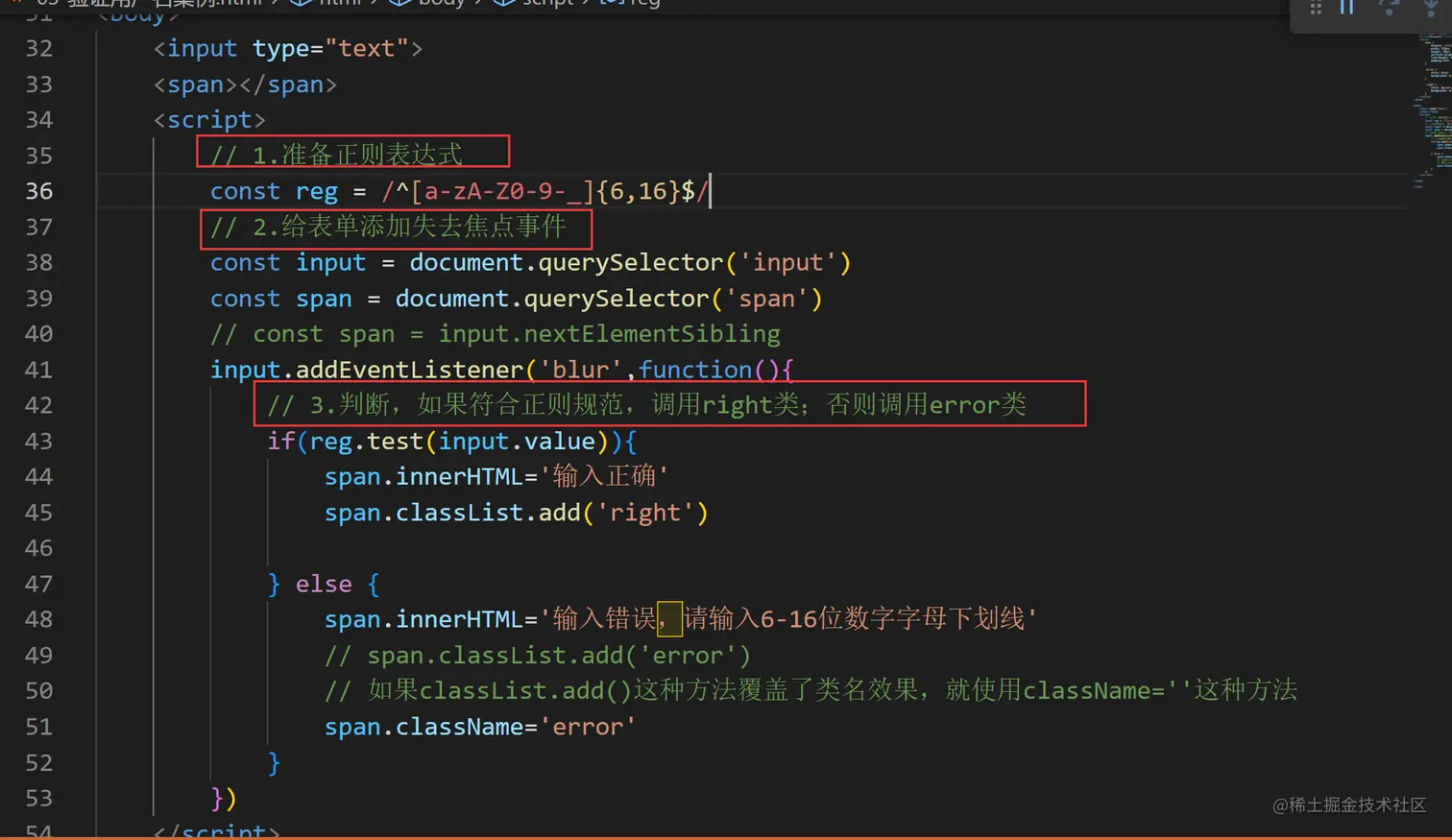Click the closing '})' on line 53

[x=224, y=798]
